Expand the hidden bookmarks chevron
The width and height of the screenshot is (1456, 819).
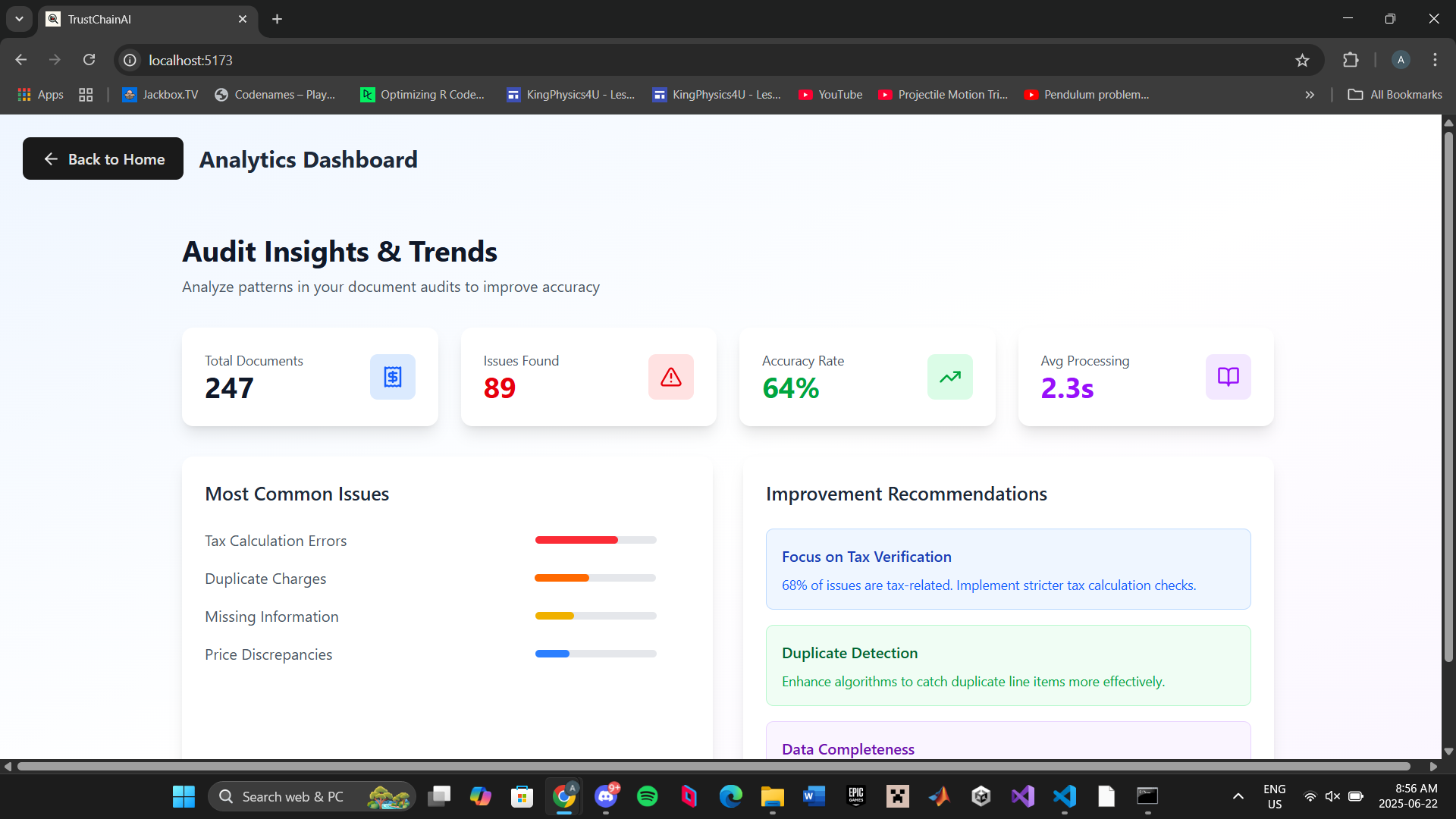(x=1310, y=95)
